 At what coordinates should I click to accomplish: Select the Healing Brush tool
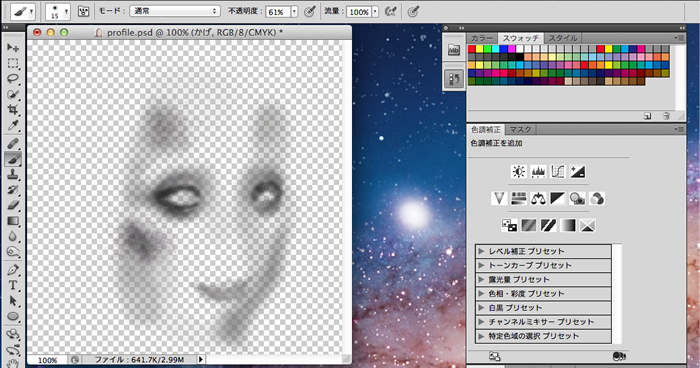coord(13,143)
